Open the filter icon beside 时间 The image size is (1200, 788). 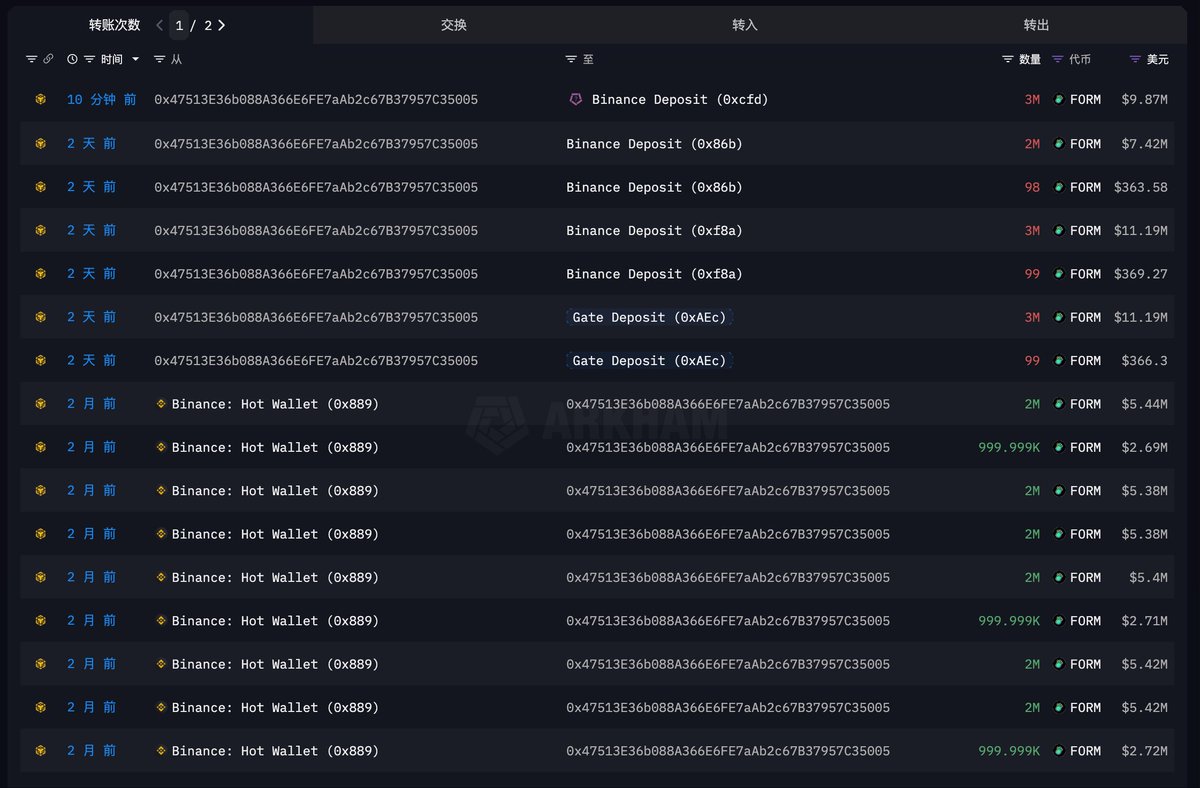tap(90, 60)
